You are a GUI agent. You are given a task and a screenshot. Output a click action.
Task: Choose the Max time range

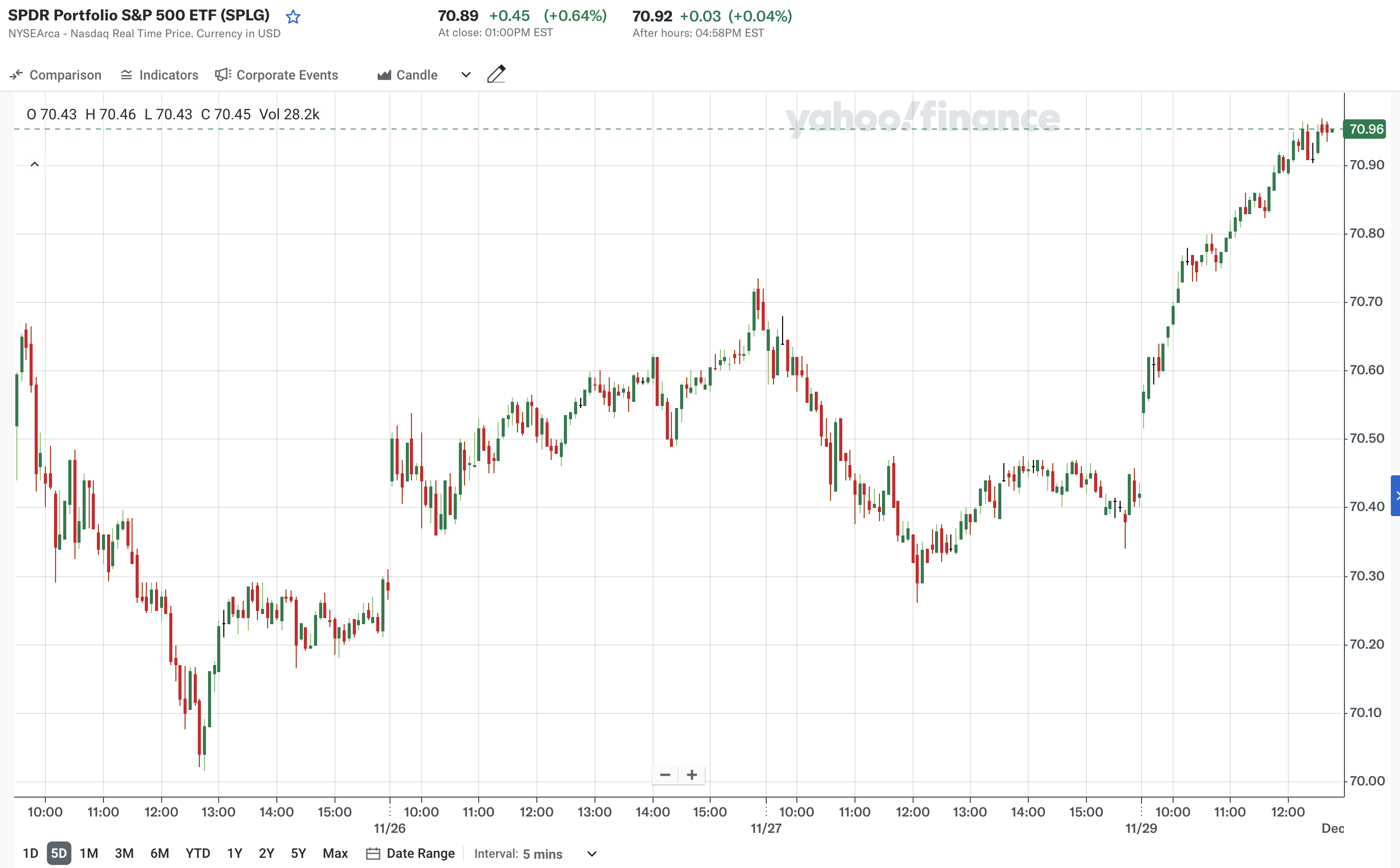click(335, 854)
